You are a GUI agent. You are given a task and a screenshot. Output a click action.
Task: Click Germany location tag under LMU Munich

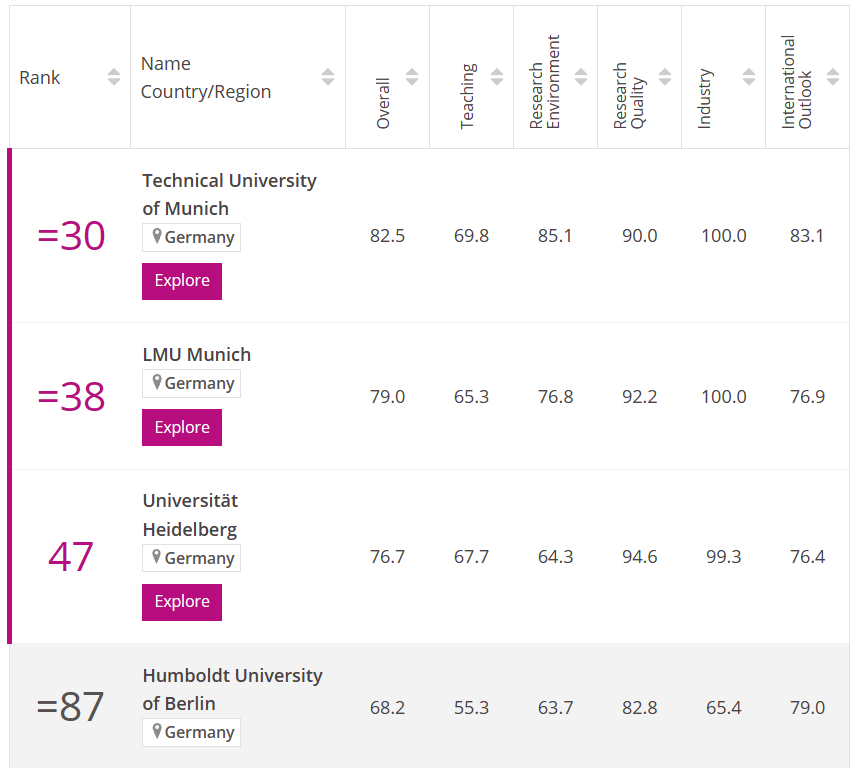click(x=192, y=384)
